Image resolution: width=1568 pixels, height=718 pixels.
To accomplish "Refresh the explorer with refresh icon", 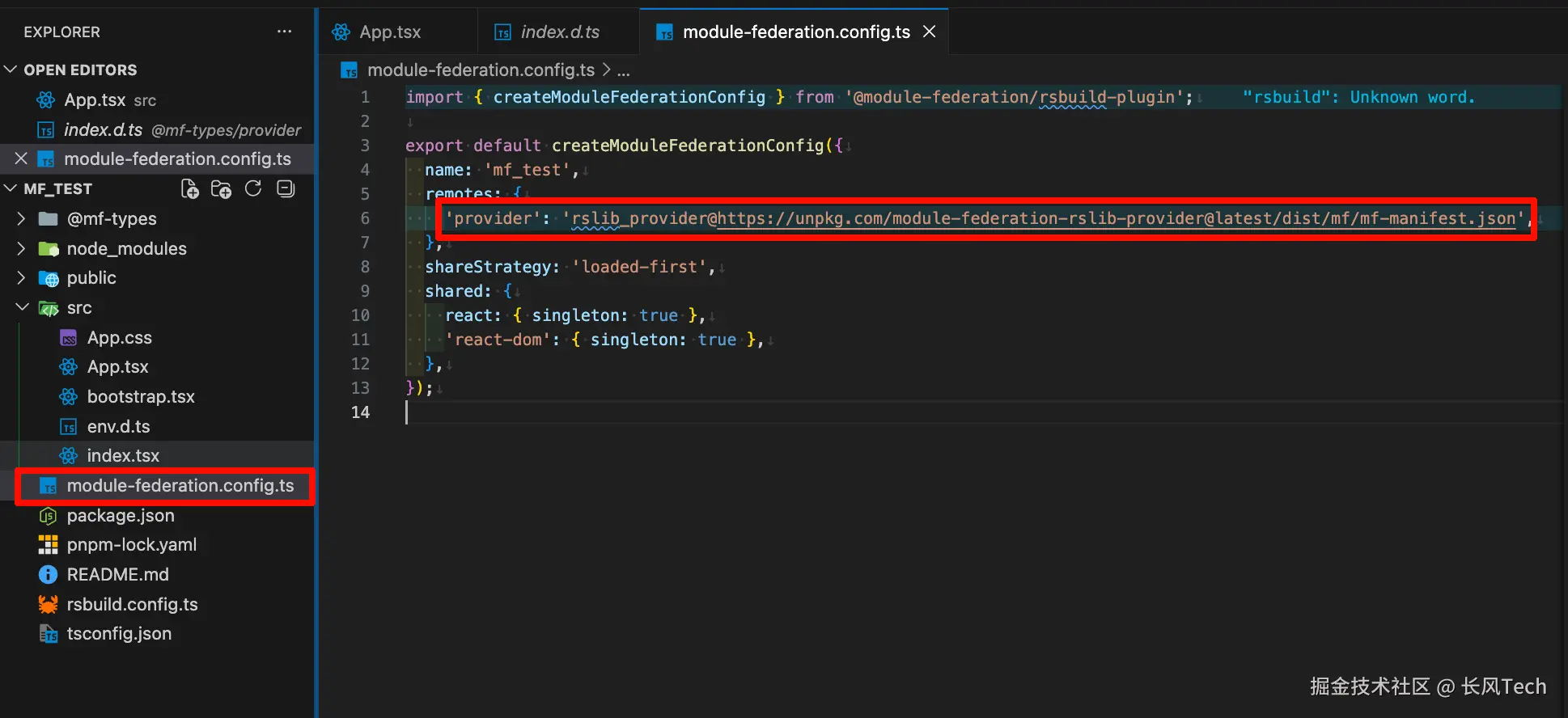I will tap(253, 189).
